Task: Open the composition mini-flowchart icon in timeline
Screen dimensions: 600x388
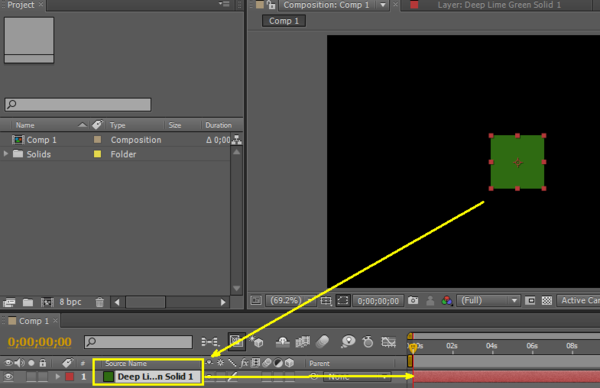Action: coord(210,342)
